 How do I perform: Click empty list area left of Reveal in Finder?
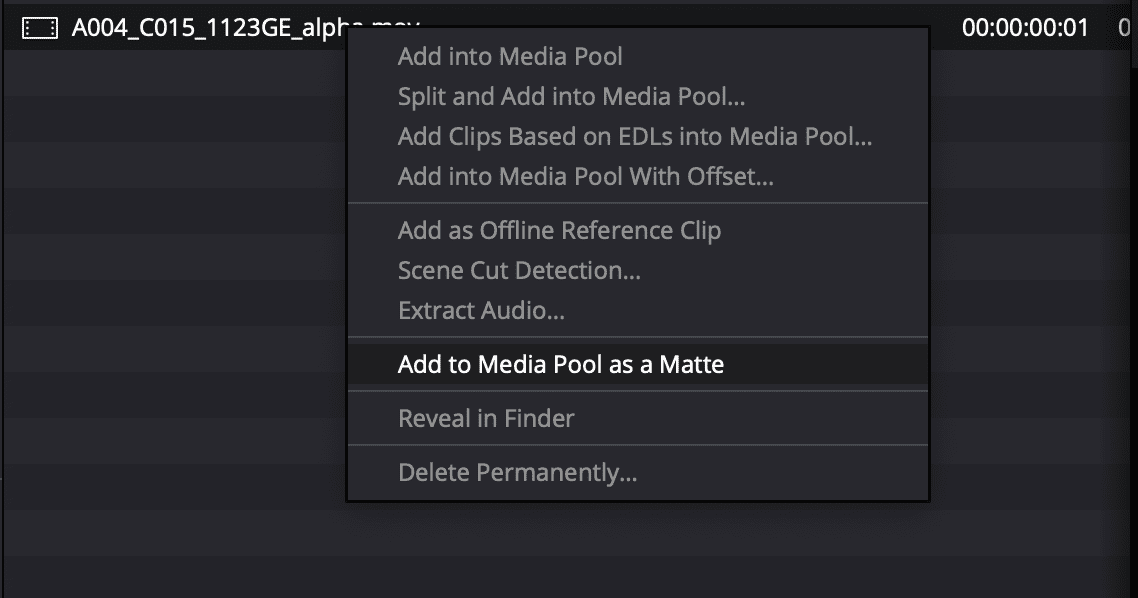170,418
